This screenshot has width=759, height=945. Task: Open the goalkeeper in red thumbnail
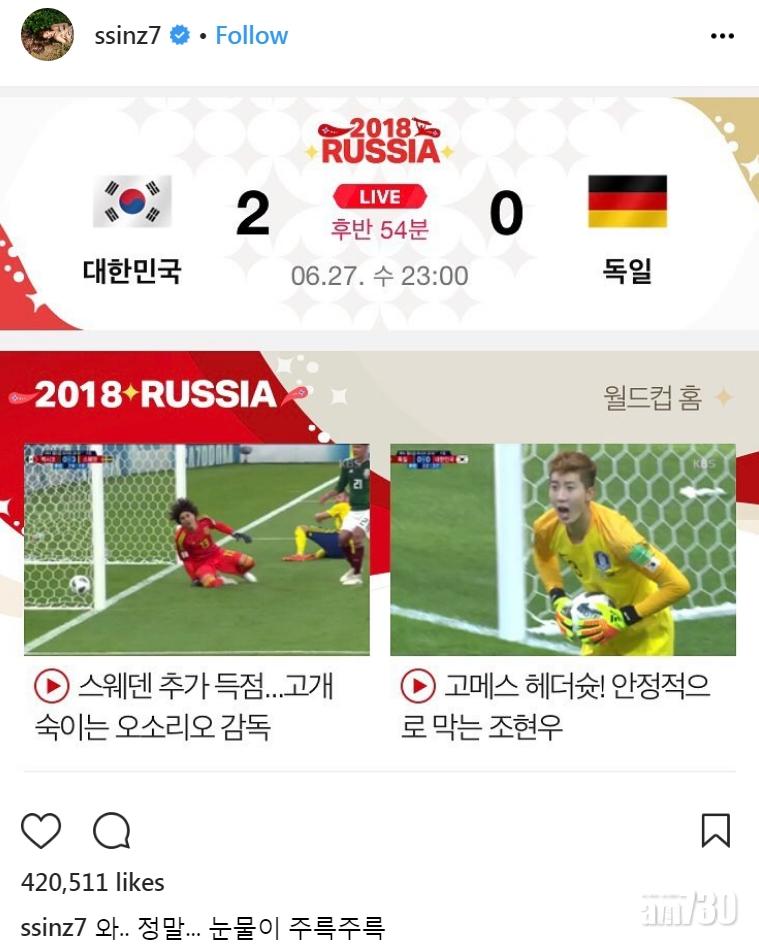click(197, 549)
